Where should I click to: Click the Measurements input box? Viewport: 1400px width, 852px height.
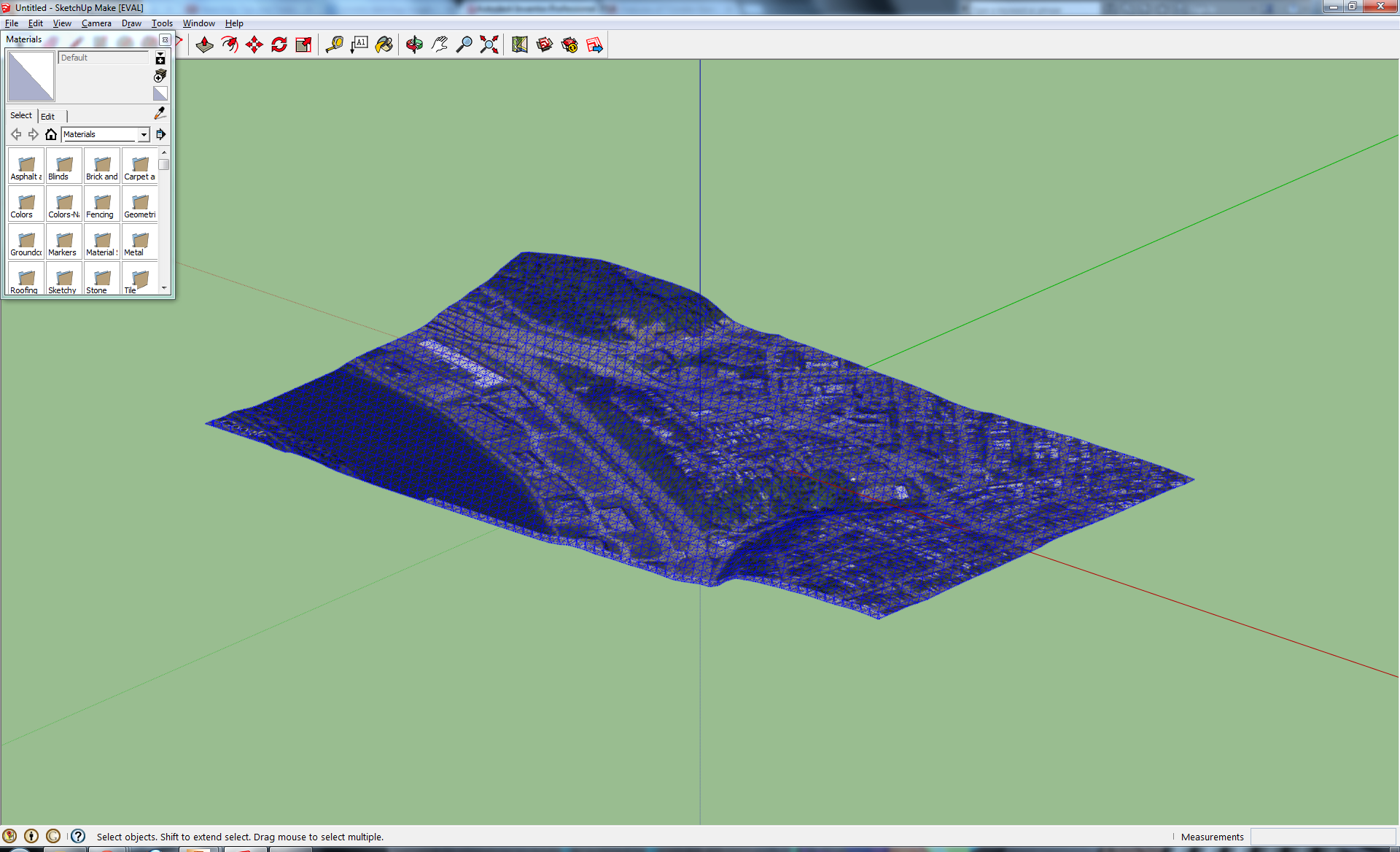click(1323, 837)
